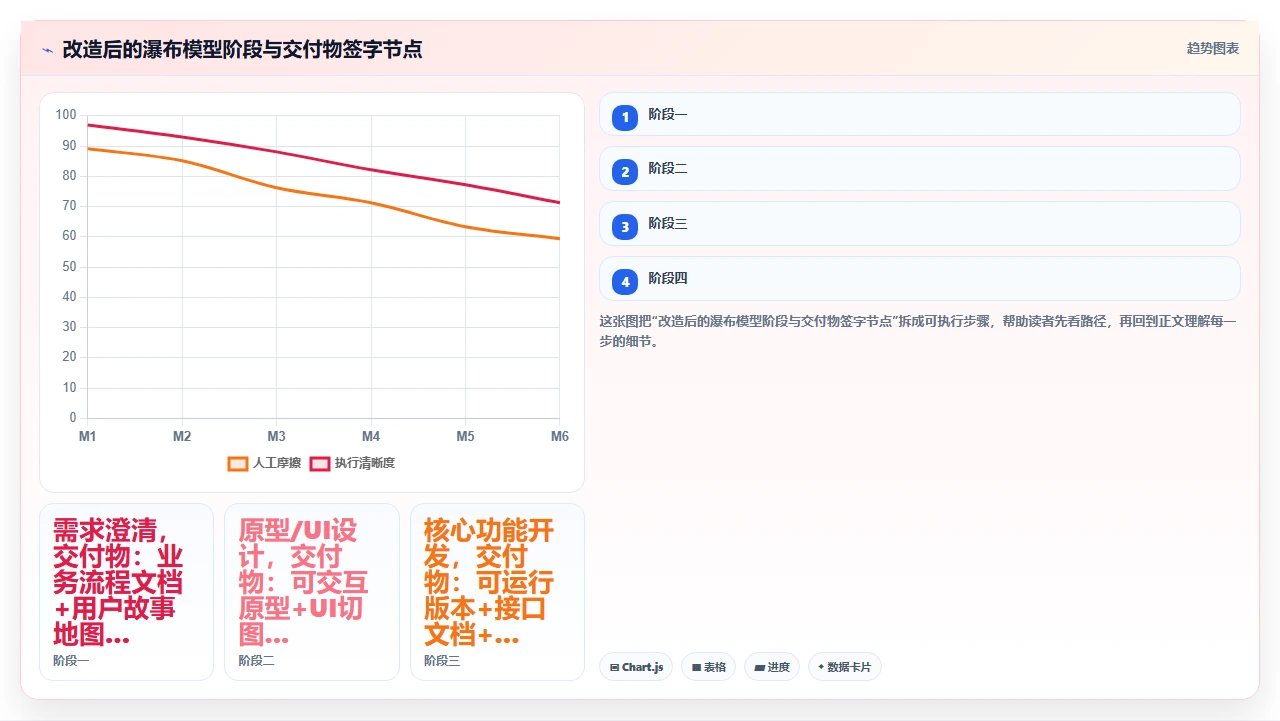The height and width of the screenshot is (721, 1280).
Task: Click the 阶段一 caption under the red card
Action: [x=71, y=661]
